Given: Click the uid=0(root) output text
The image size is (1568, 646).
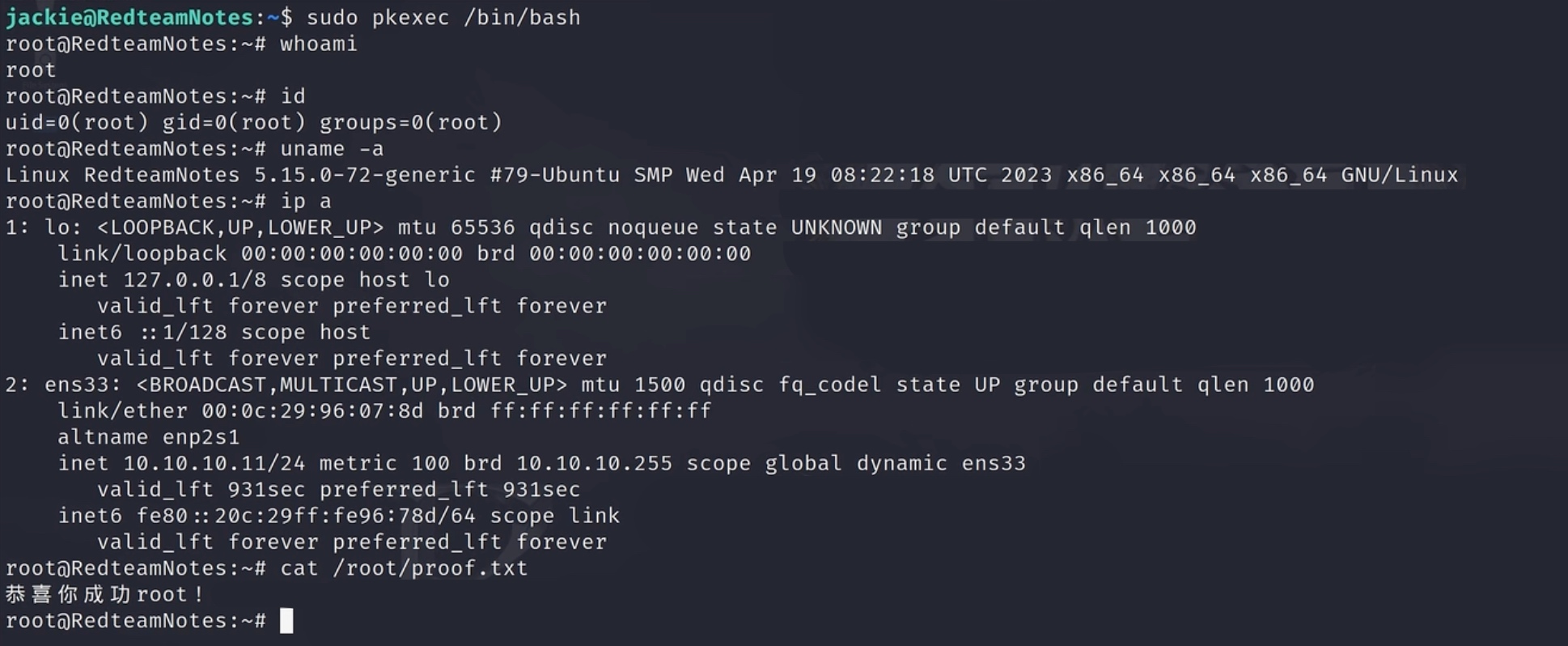Looking at the screenshot, I should coord(77,122).
